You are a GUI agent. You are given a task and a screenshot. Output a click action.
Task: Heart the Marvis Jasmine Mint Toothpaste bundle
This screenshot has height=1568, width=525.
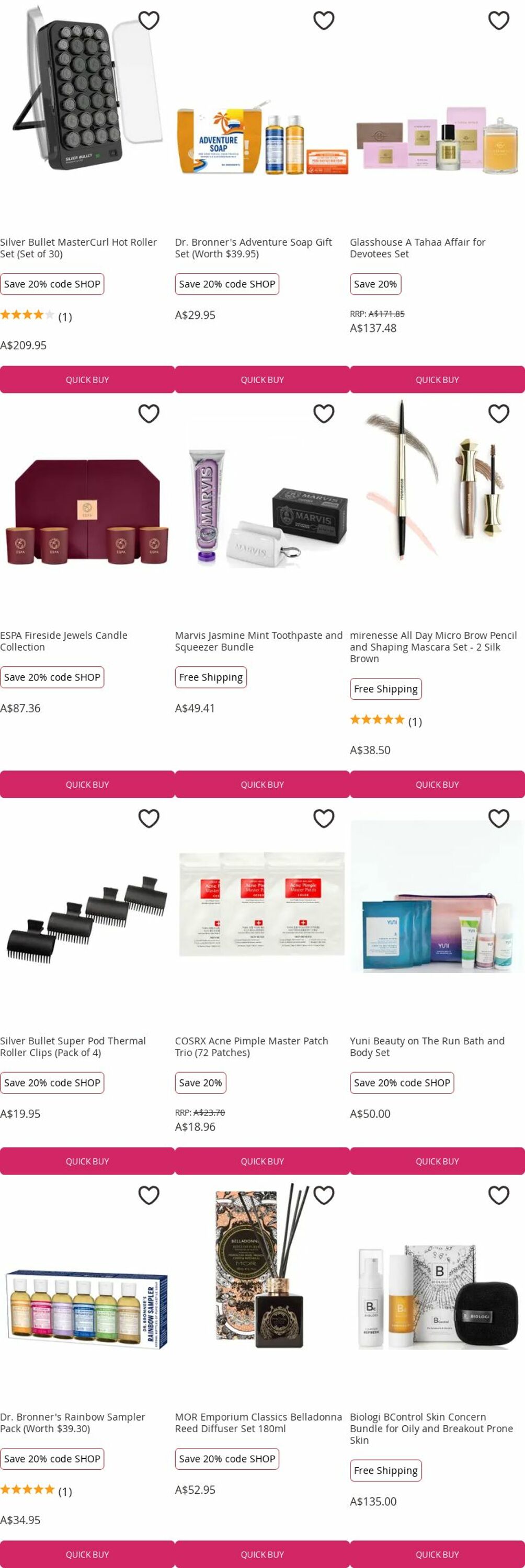coord(323,414)
